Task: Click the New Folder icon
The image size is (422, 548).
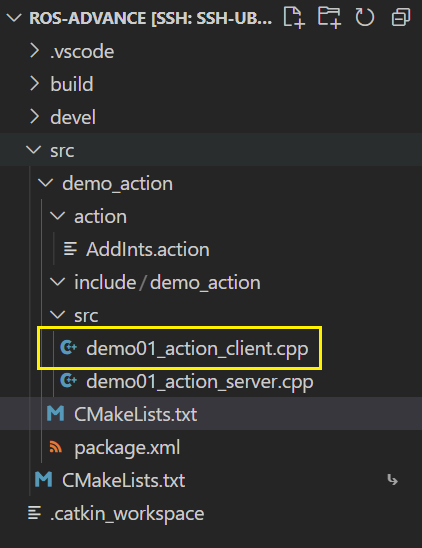Action: pos(329,17)
